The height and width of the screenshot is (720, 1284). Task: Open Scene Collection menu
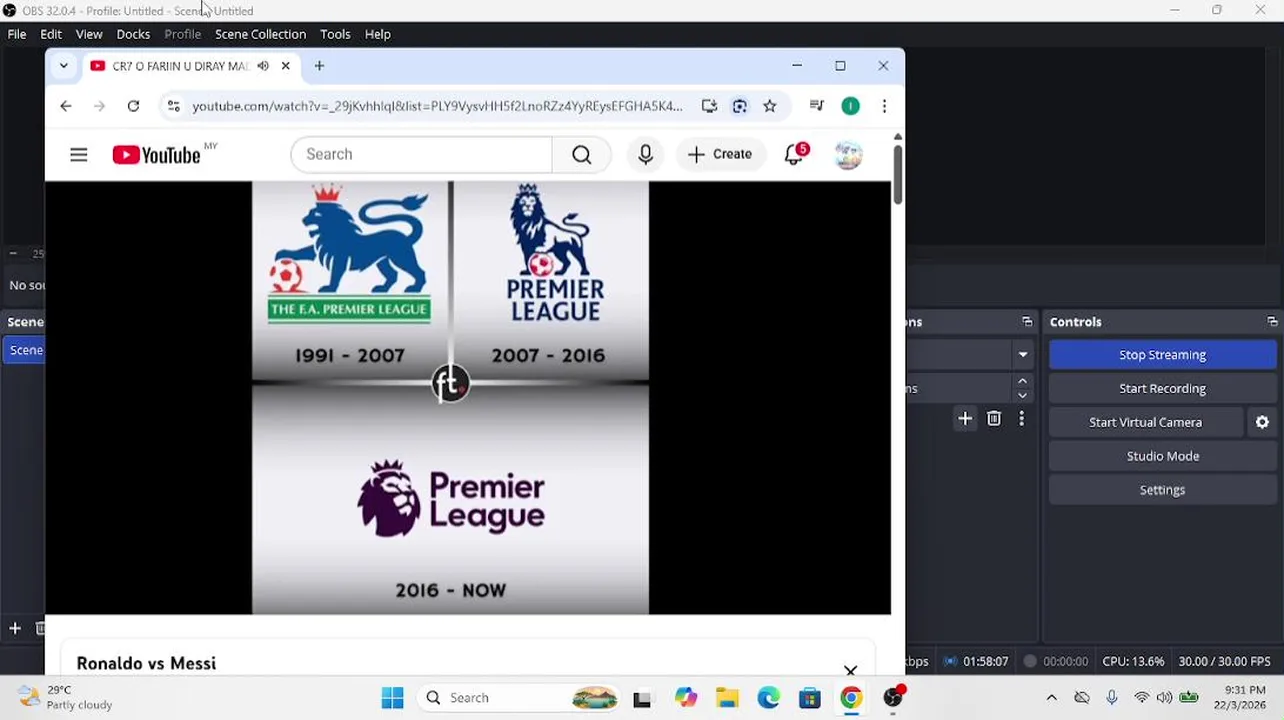(260, 34)
